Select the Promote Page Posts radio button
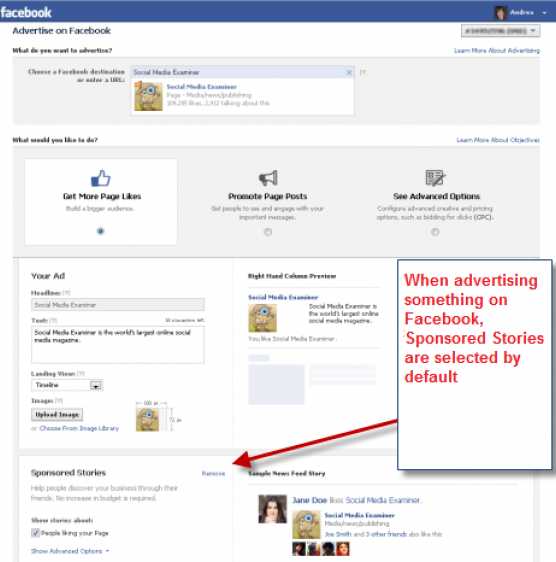Image resolution: width=556 pixels, height=562 pixels. point(268,232)
